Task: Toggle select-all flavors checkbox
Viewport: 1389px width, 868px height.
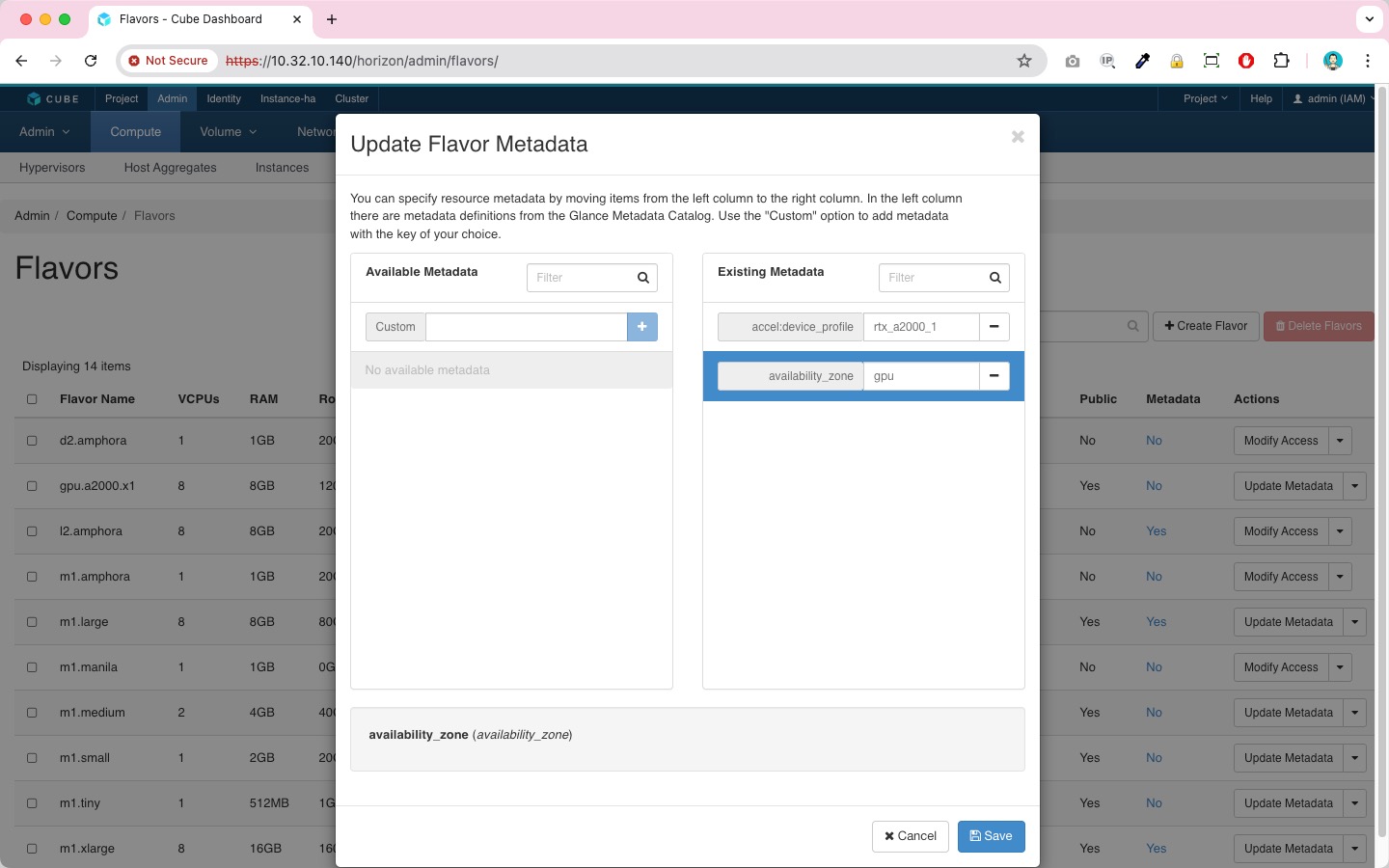Action: pyautogui.click(x=32, y=399)
